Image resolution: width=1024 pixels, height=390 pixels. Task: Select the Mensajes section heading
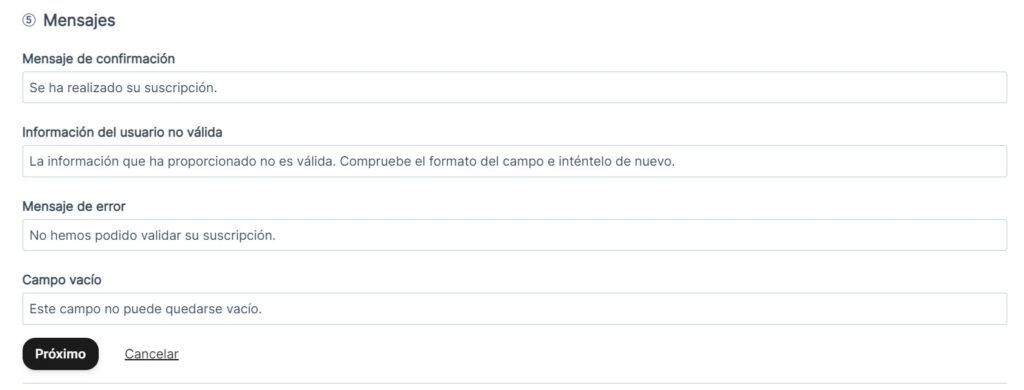(x=79, y=20)
